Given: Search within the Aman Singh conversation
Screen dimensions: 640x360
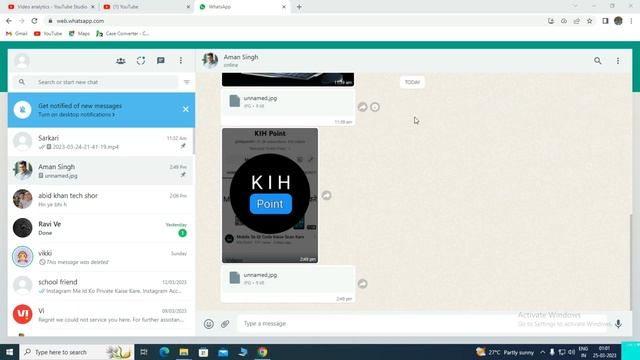Looking at the screenshot, I should pos(598,61).
